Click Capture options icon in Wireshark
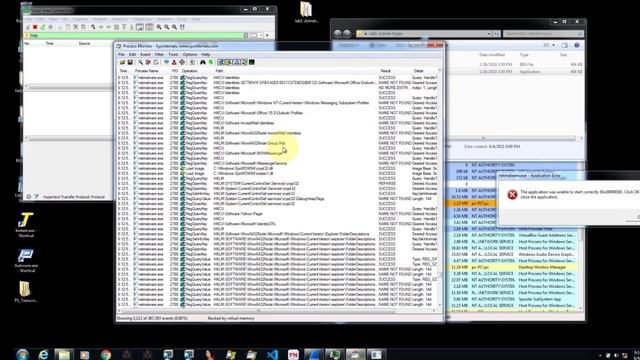The width and height of the screenshot is (640, 360). 51,27
